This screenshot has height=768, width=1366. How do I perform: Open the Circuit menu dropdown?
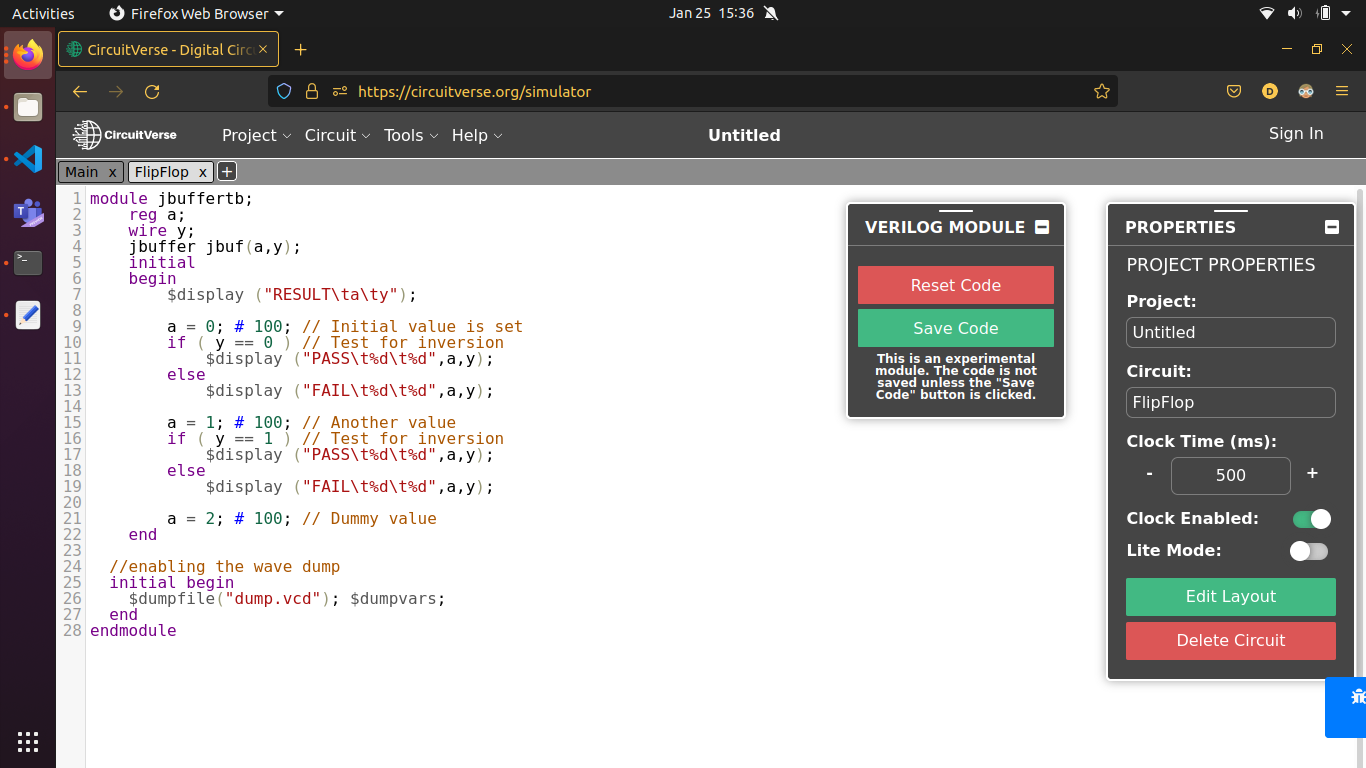point(337,135)
